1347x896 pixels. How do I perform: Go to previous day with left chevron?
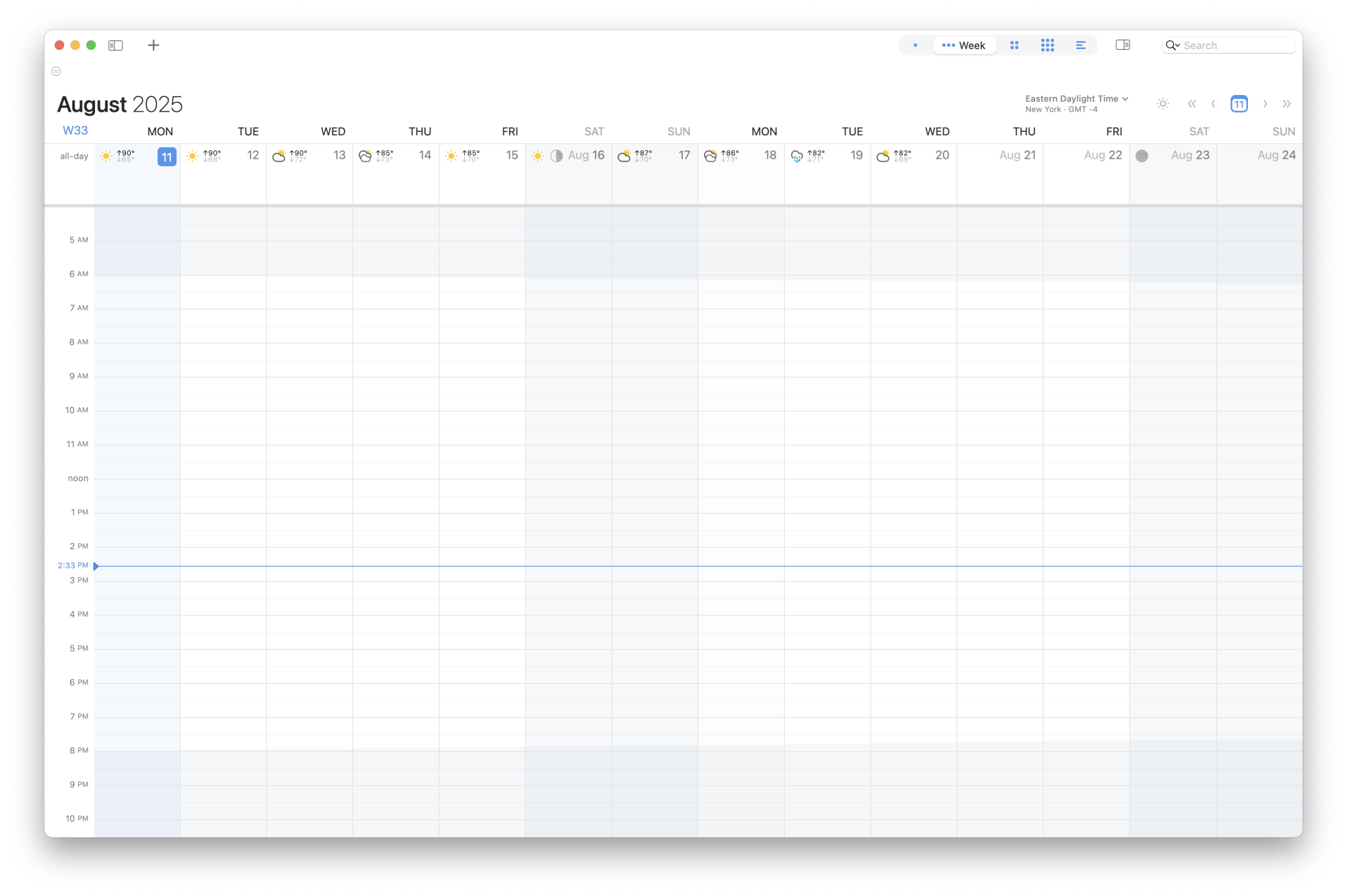1213,104
